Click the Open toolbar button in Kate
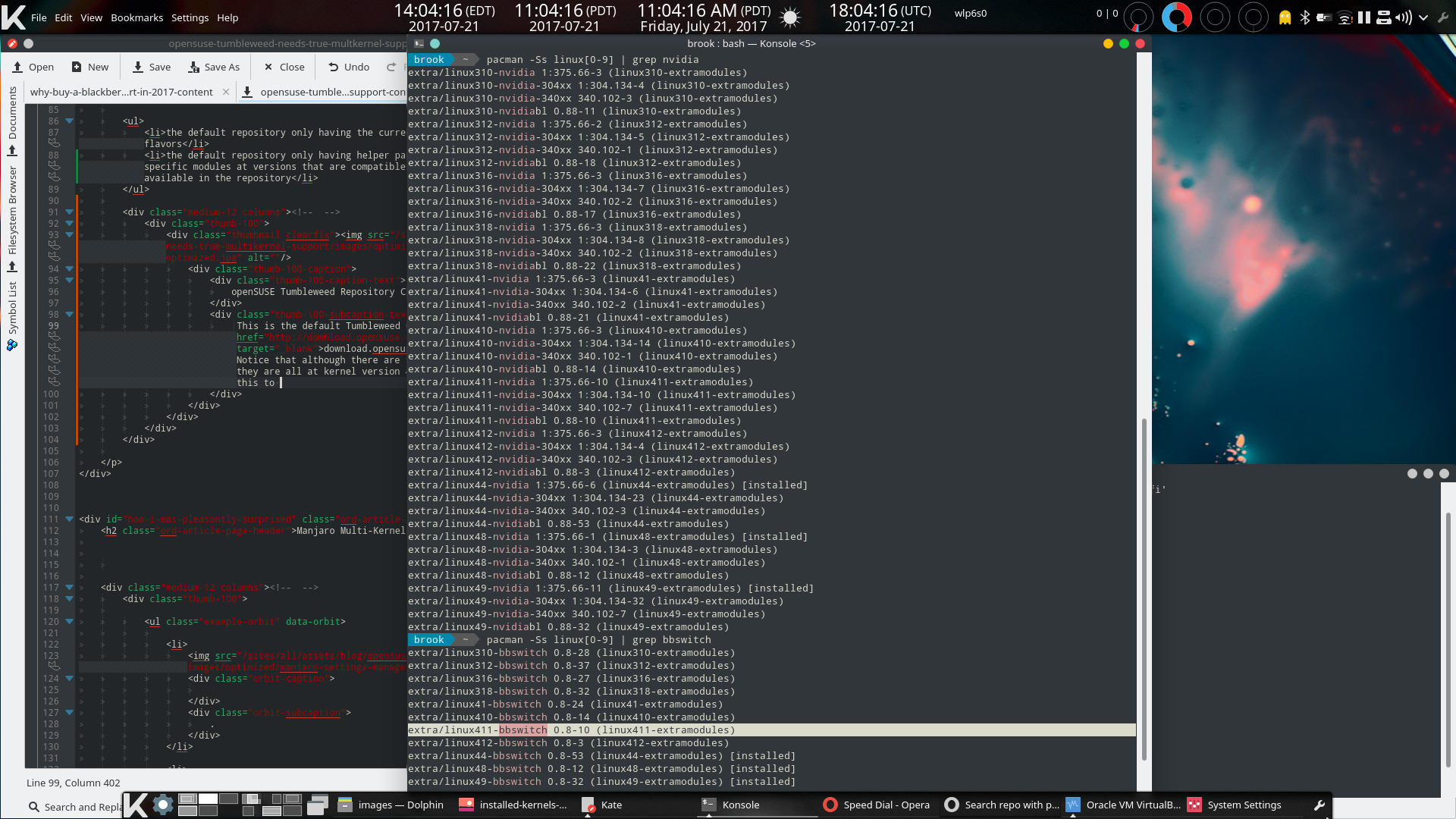Screen dimensions: 1456x819 tap(33, 67)
